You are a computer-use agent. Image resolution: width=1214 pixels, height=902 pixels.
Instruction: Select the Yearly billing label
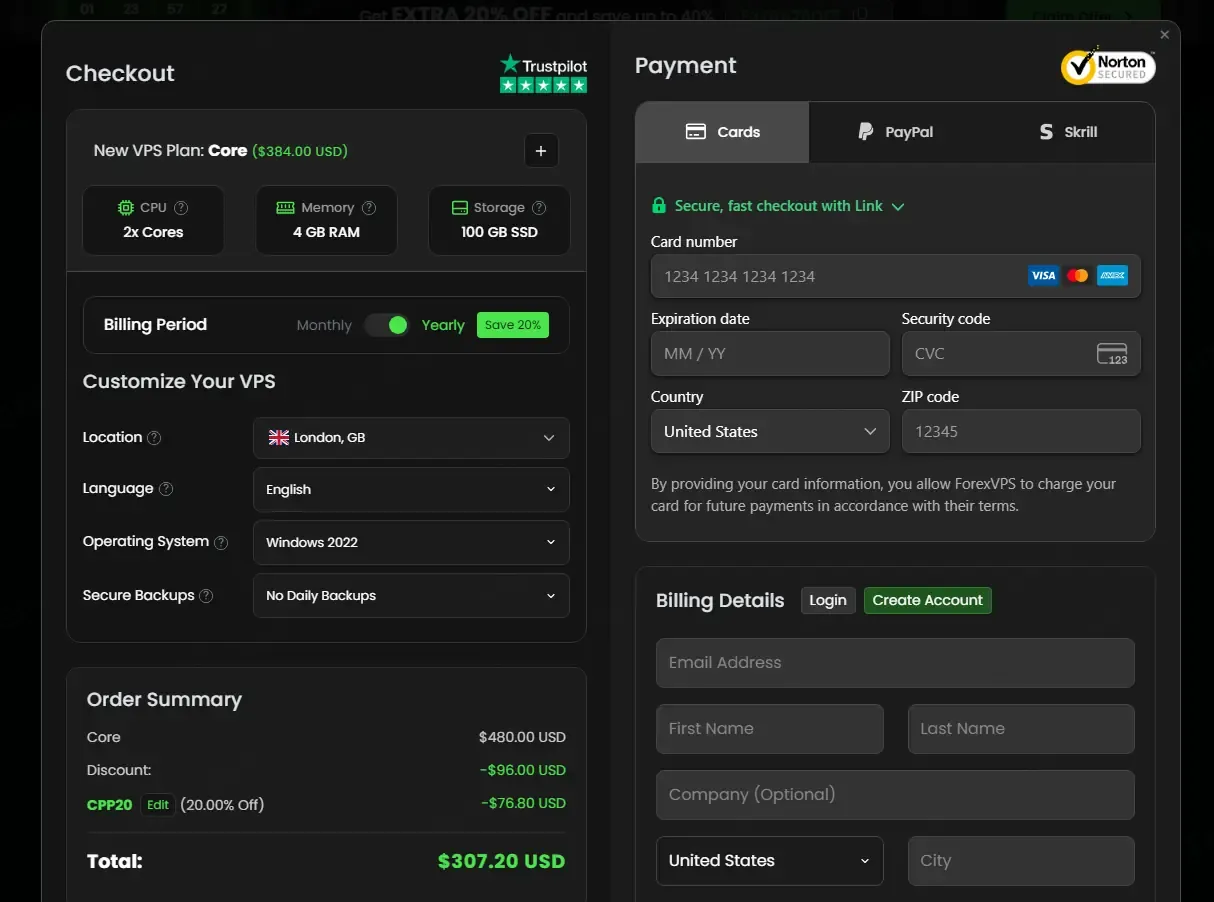click(x=443, y=325)
